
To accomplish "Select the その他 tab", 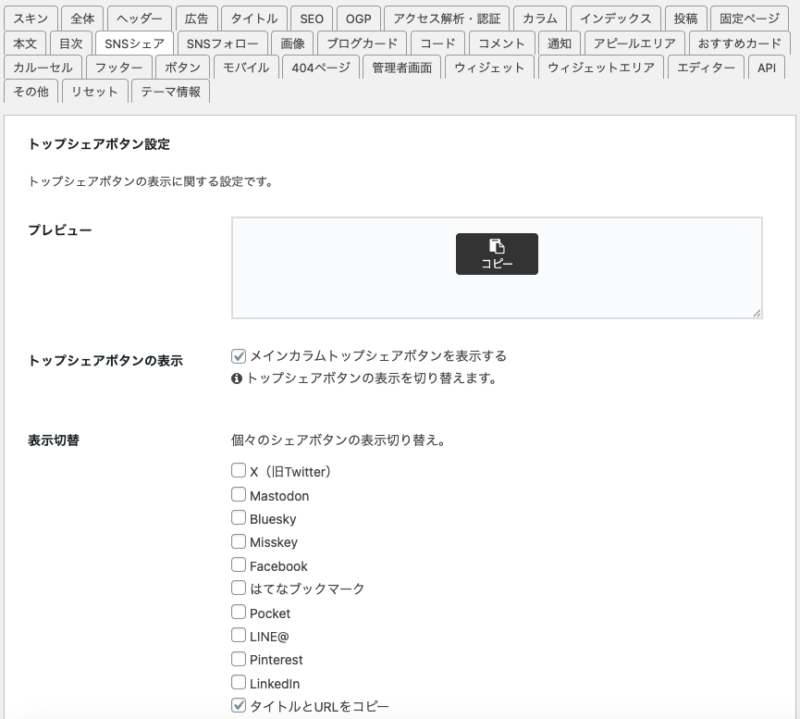I will 31,91.
